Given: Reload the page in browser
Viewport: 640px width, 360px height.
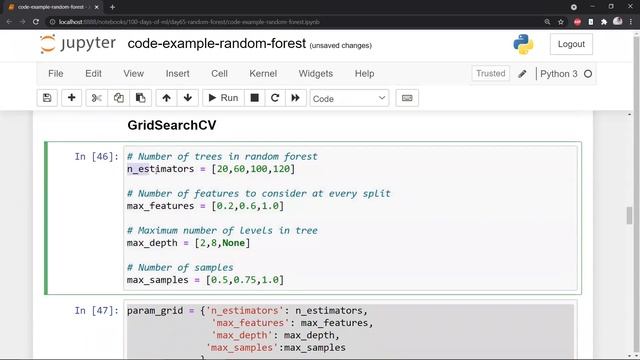Looking at the screenshot, I should click(x=36, y=22).
